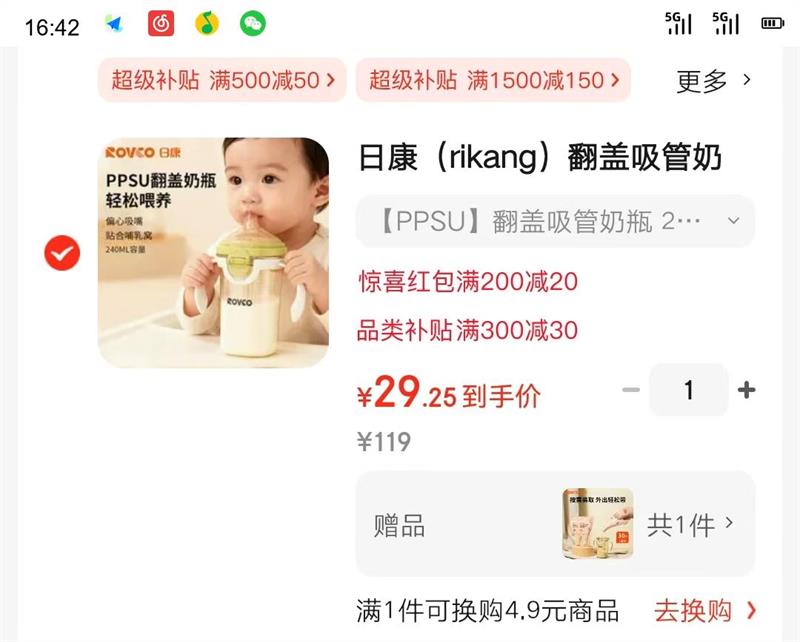Screen dimensions: 800x642
Task: Edit the quantity field showing 1
Action: (689, 390)
